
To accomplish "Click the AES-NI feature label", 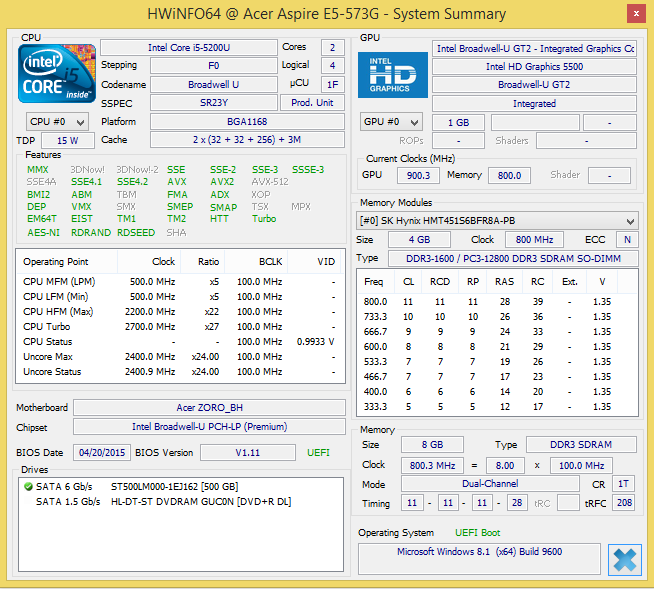I will tap(43, 233).
